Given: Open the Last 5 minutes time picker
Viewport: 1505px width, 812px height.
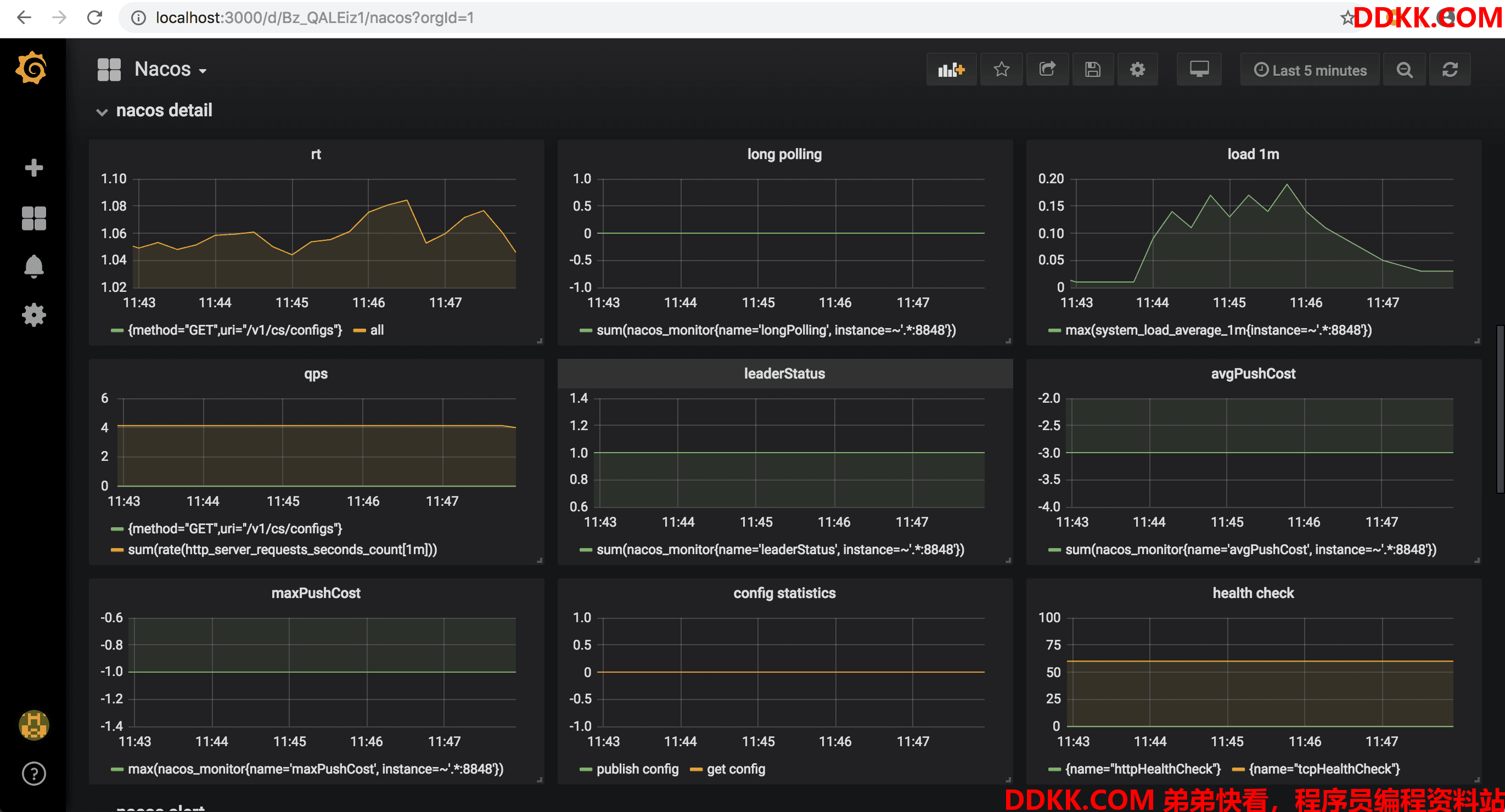Looking at the screenshot, I should 1310,70.
